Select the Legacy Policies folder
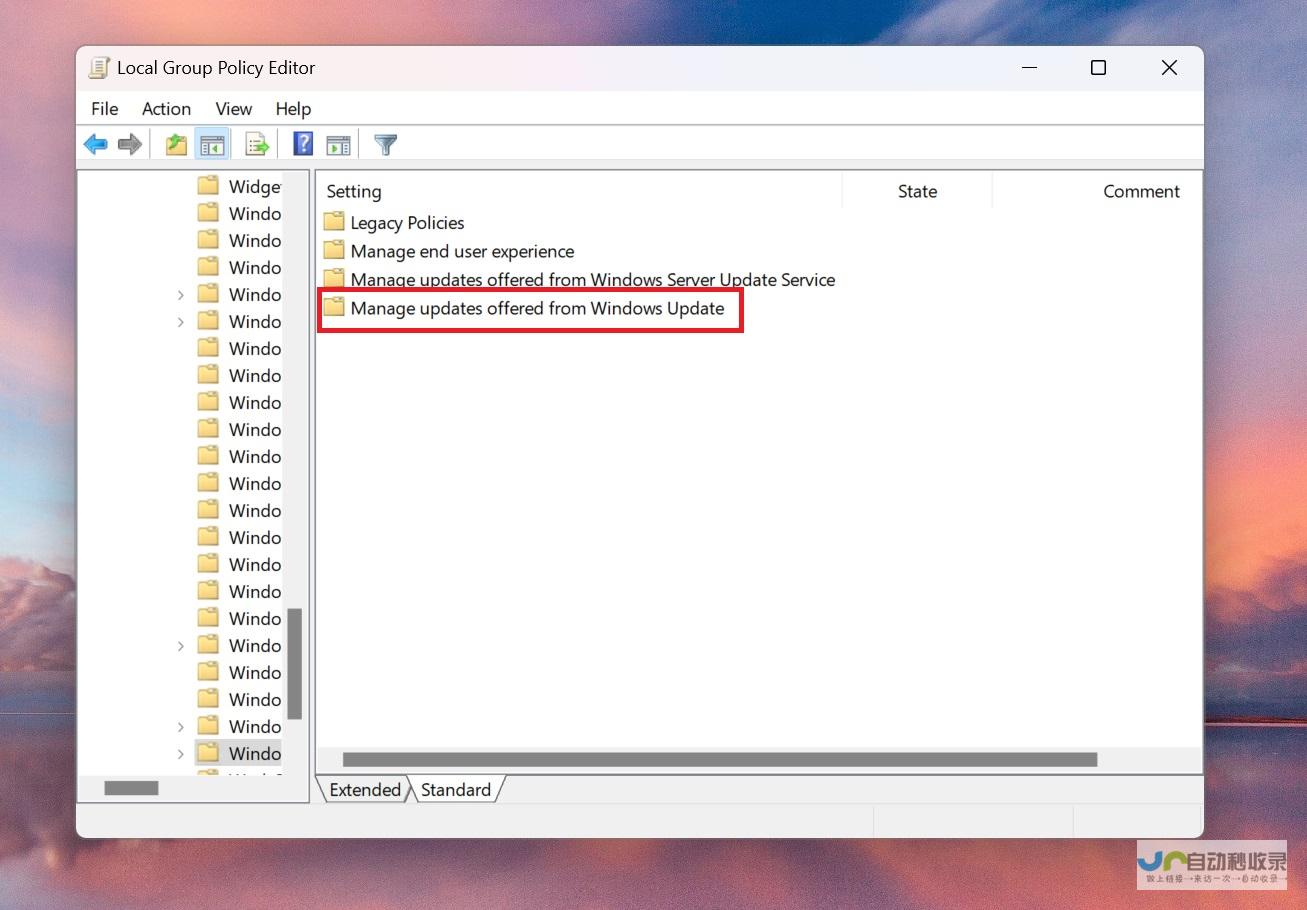 395,222
